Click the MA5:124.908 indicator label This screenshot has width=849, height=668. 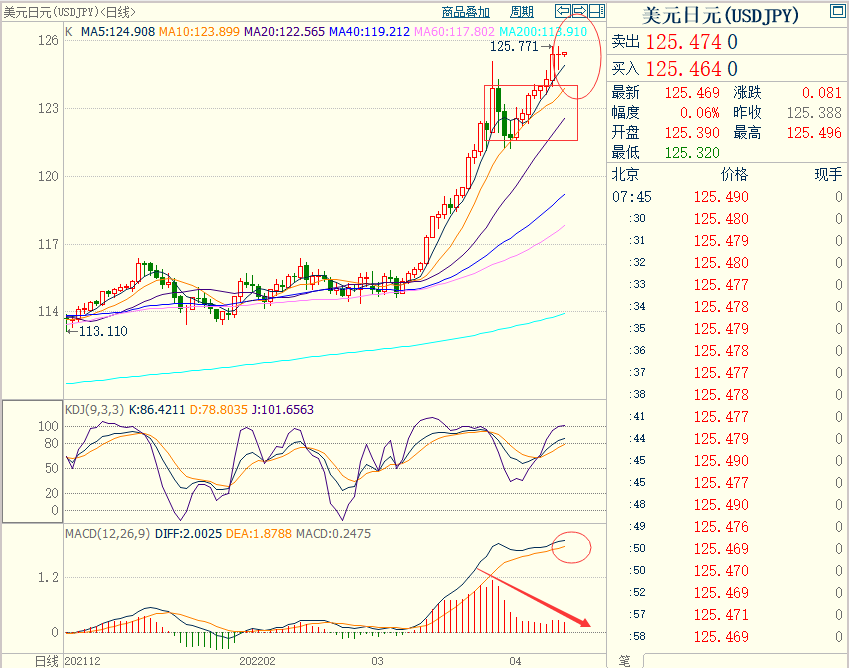tap(118, 32)
